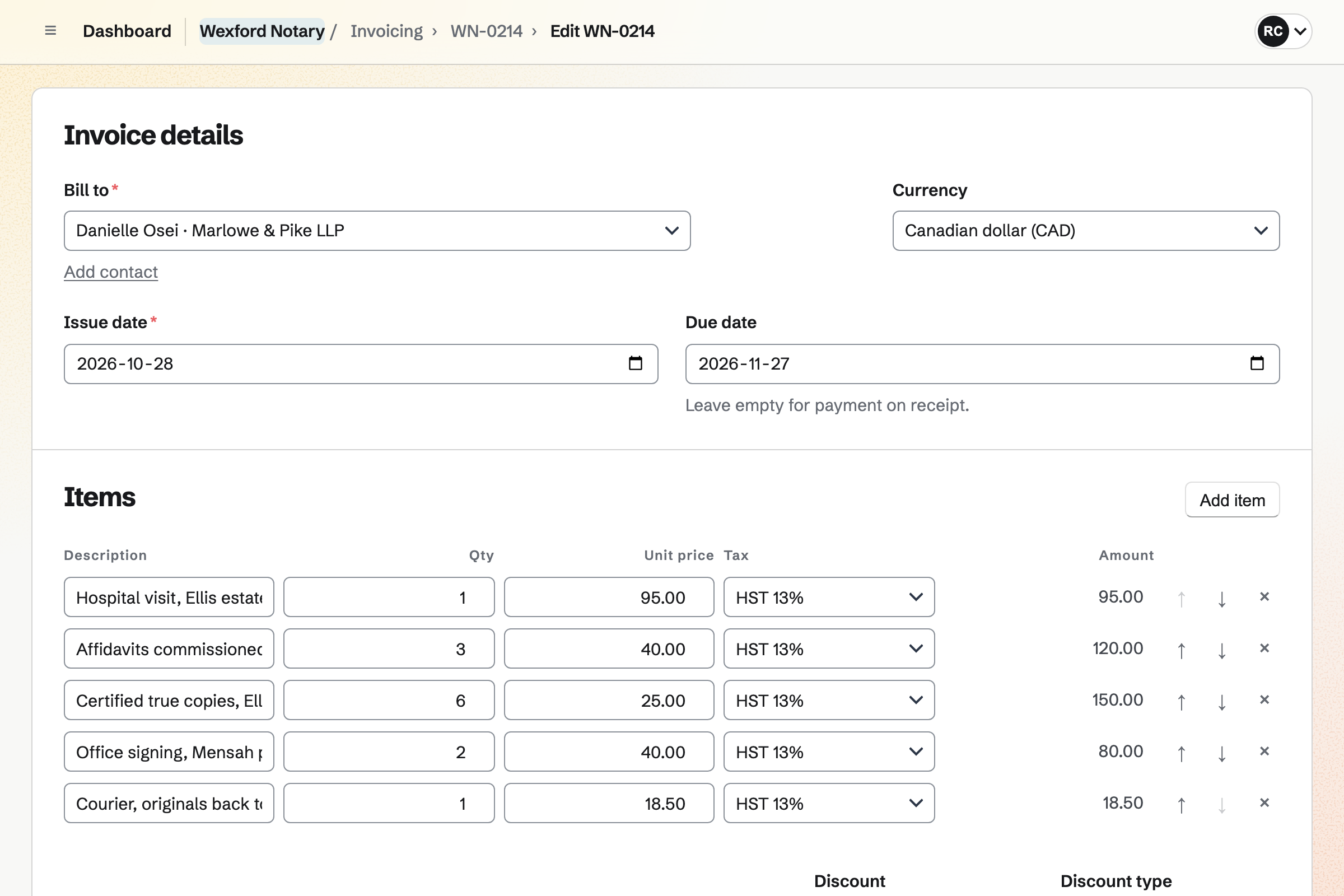
Task: Open the Currency dropdown
Action: [1086, 231]
